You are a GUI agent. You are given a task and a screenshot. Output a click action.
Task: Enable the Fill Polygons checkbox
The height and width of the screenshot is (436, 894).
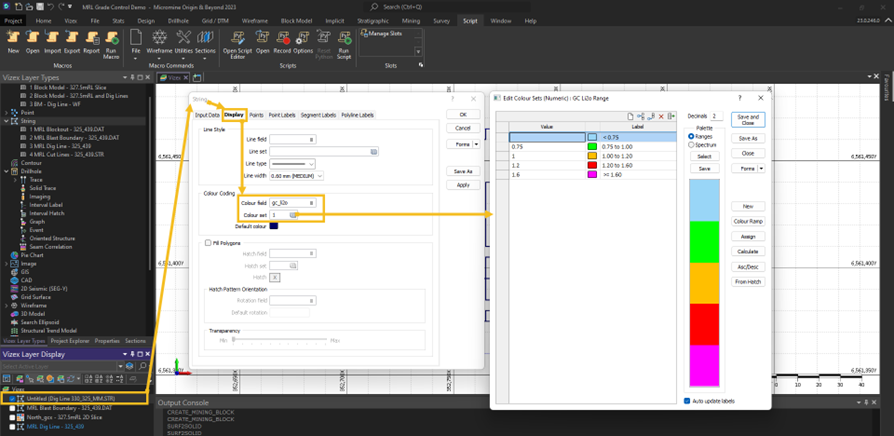pyautogui.click(x=208, y=243)
